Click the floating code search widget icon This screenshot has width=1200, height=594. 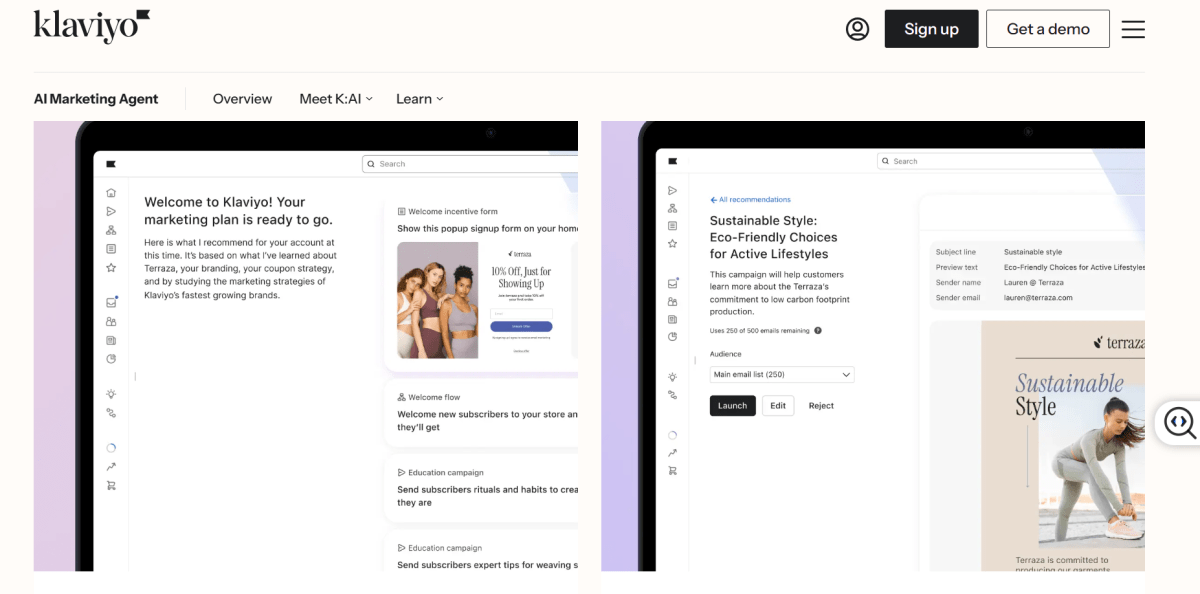tap(1179, 423)
